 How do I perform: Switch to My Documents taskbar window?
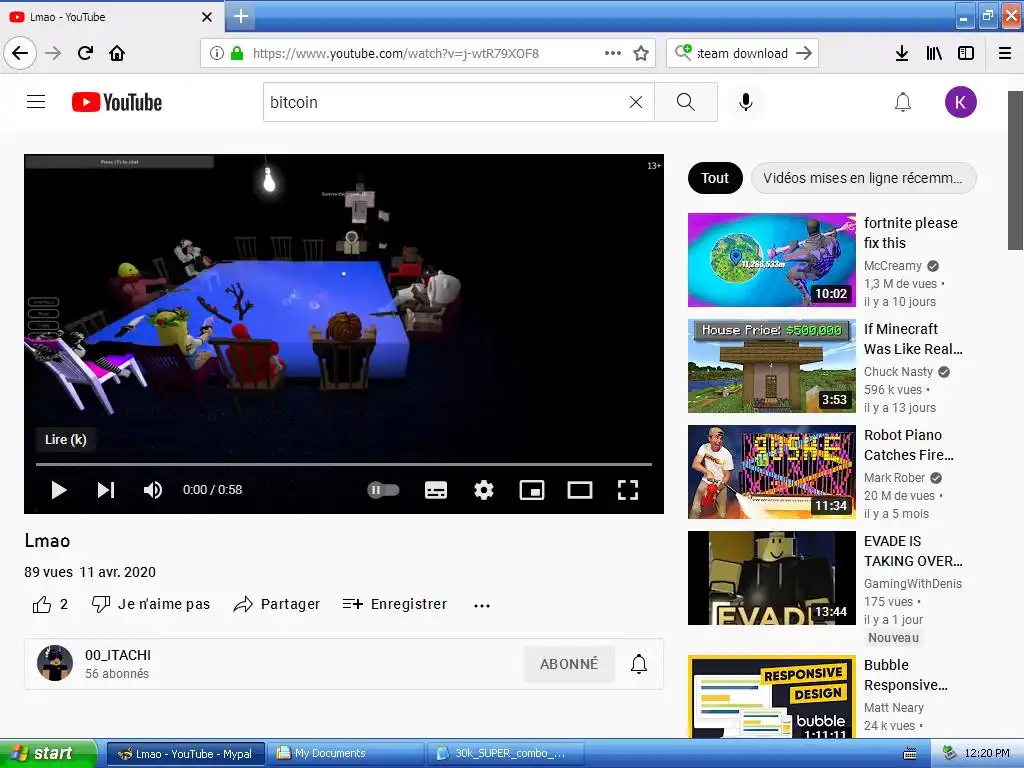point(345,754)
